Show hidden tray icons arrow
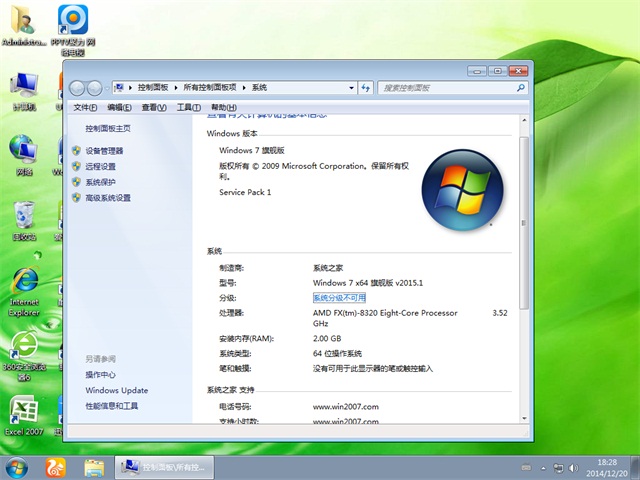Screen dimensions: 640x480 tap(543, 468)
